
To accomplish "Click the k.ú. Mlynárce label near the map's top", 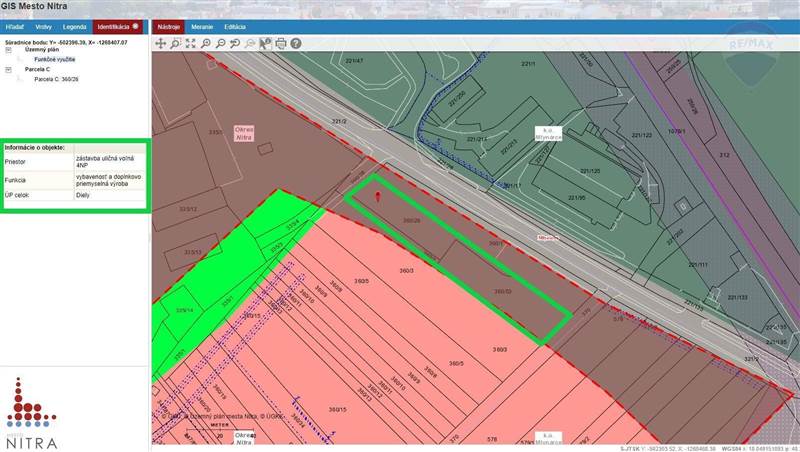I will (x=548, y=134).
